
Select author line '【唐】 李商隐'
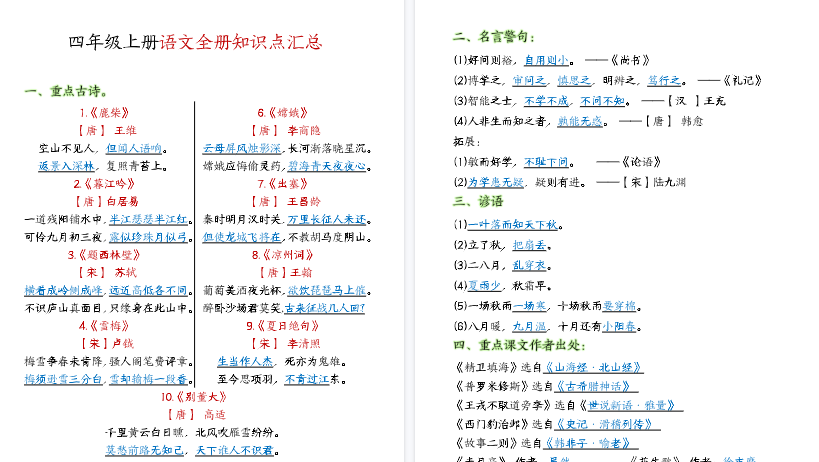(285, 131)
